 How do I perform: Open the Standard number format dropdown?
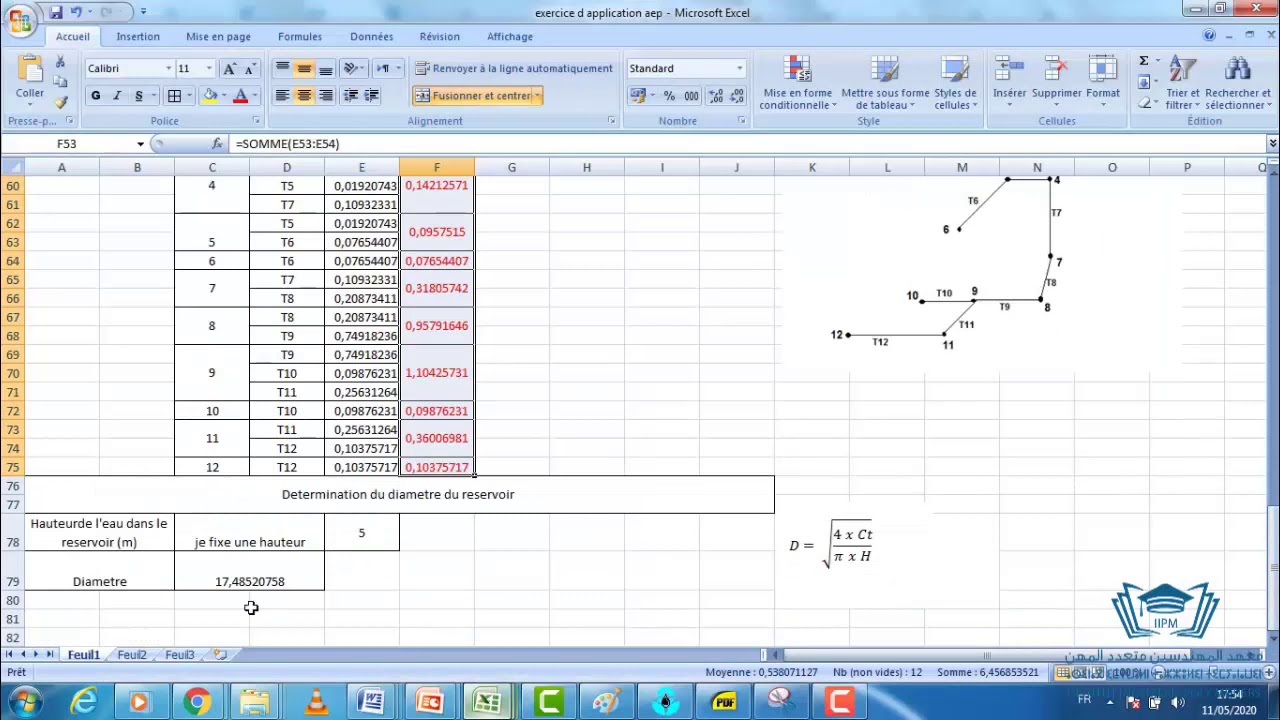pos(740,69)
